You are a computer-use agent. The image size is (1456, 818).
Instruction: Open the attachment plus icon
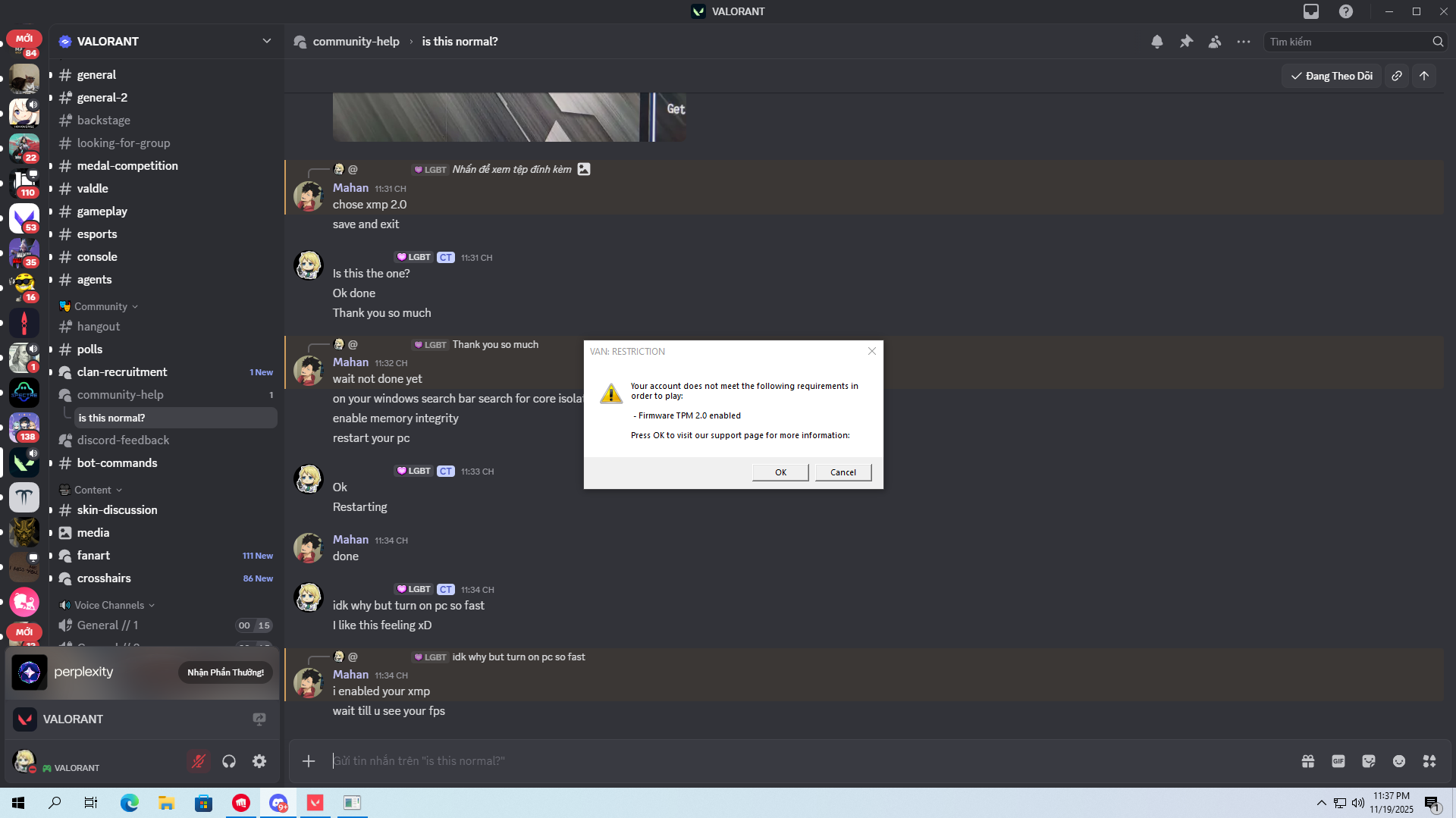coord(309,761)
